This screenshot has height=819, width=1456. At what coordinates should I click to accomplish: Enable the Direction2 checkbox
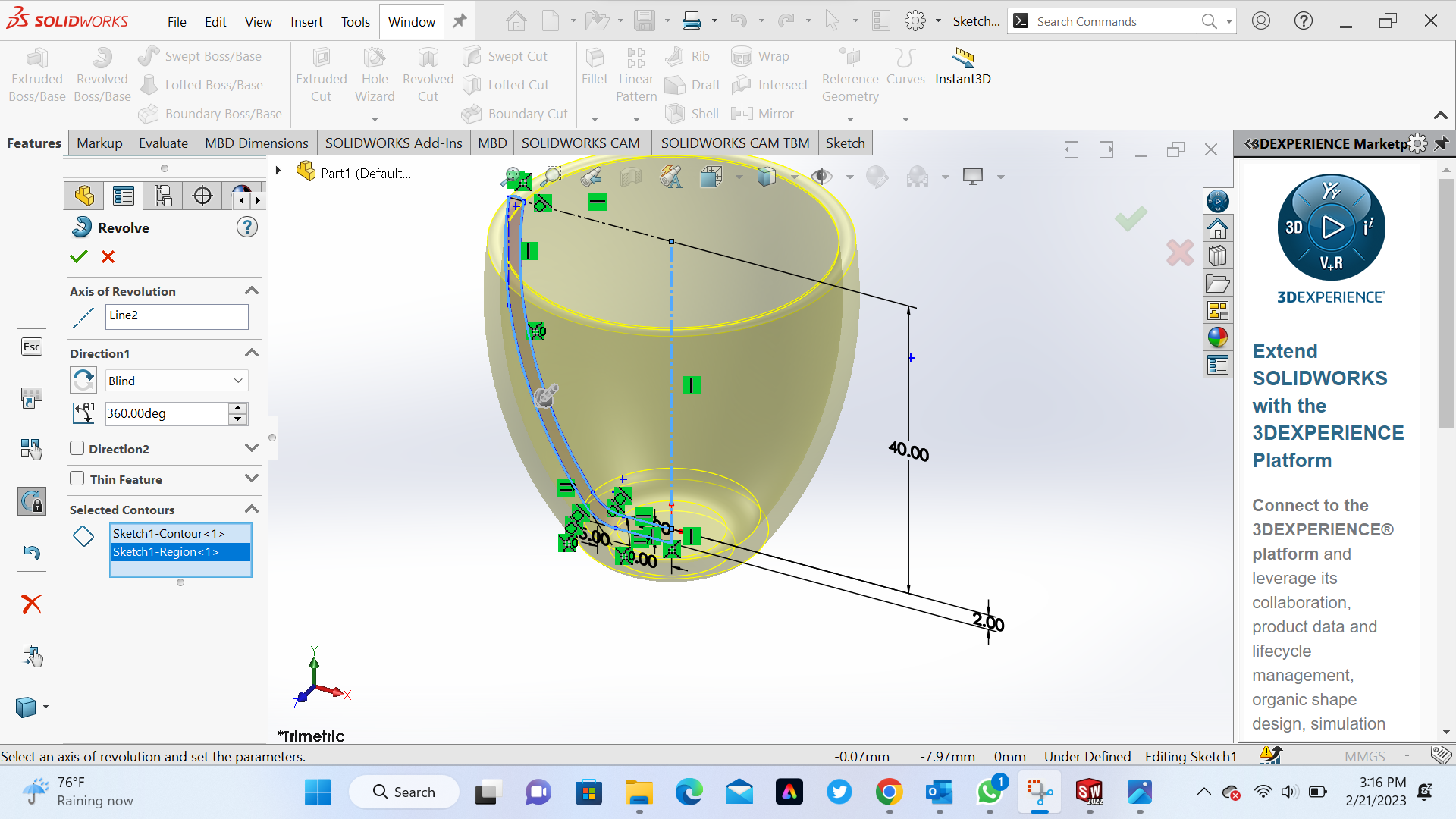point(77,448)
